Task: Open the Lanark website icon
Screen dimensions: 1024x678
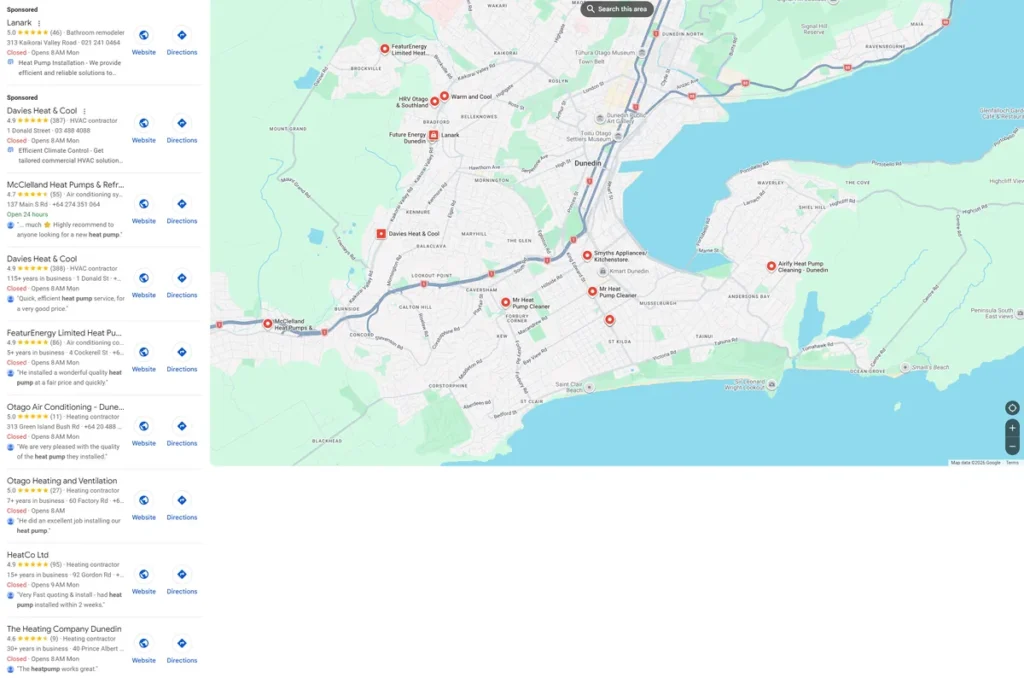Action: click(144, 35)
